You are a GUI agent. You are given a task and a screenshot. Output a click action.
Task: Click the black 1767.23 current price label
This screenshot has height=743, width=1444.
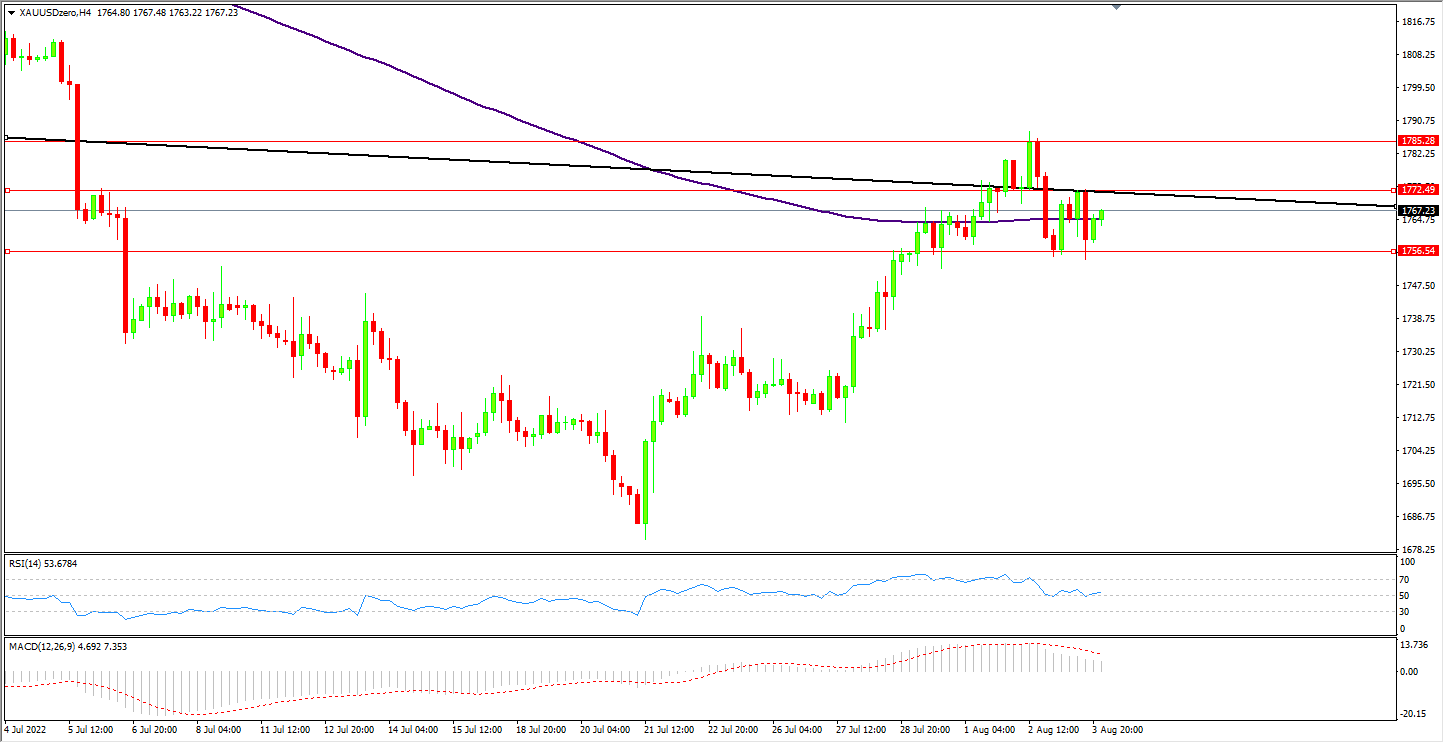pos(1419,210)
